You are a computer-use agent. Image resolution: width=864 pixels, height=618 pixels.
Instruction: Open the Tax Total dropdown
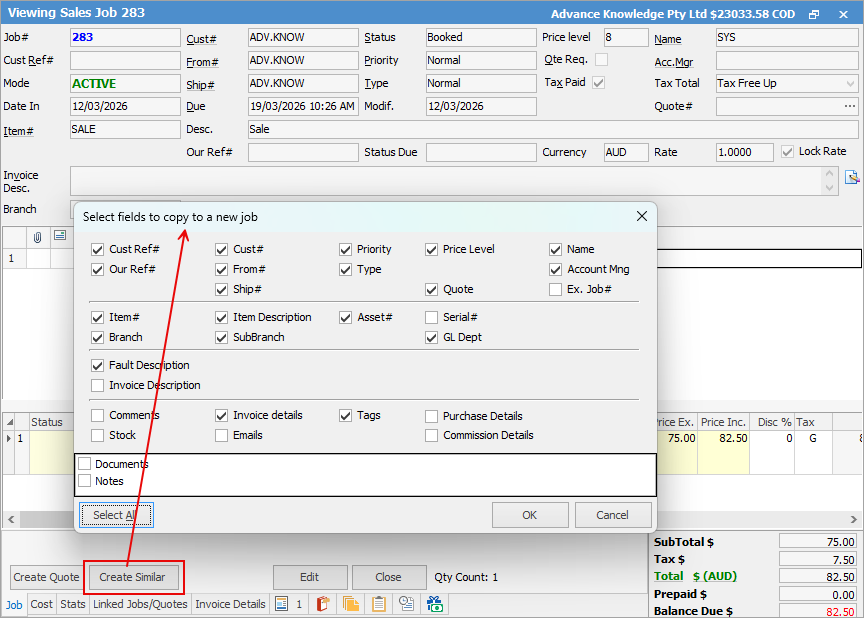(x=850, y=84)
